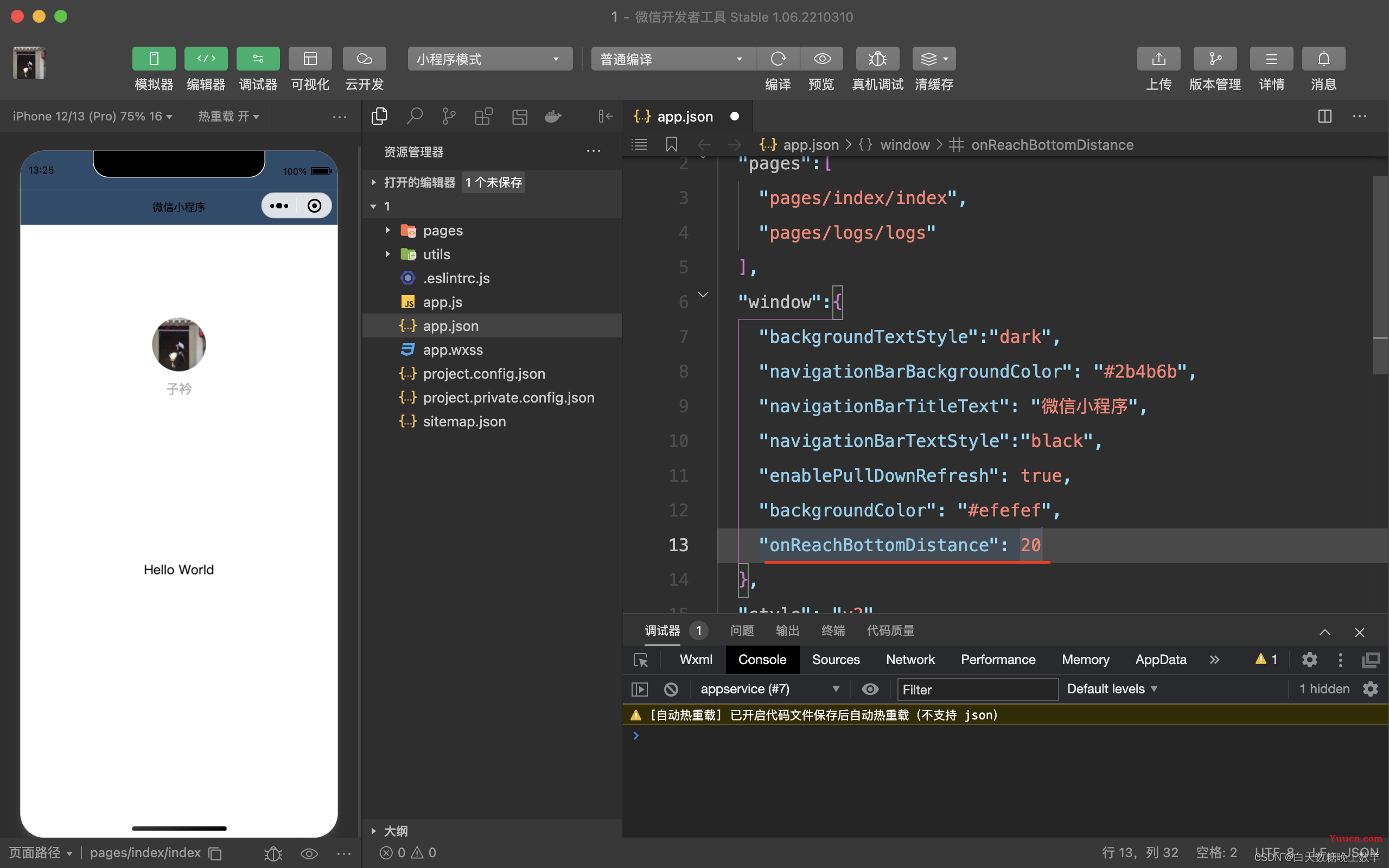Clear console with the ban icon
This screenshot has height=868, width=1389.
click(x=671, y=689)
